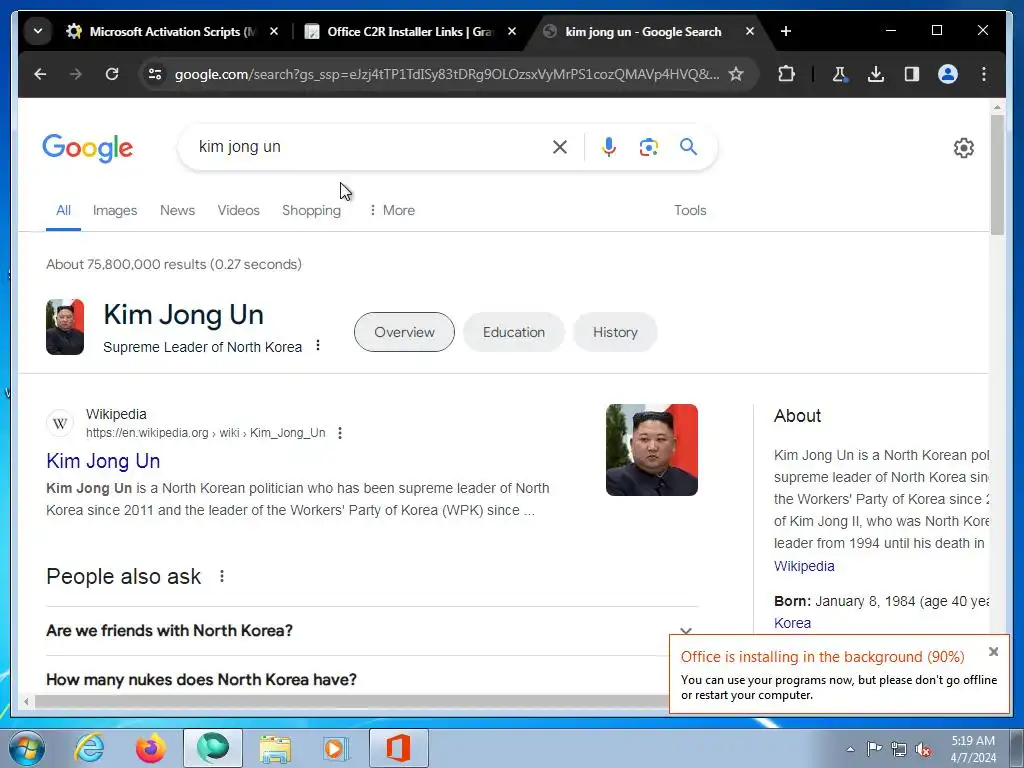Viewport: 1024px width, 768px height.
Task: Close the kim jong un search tab
Action: click(x=750, y=31)
